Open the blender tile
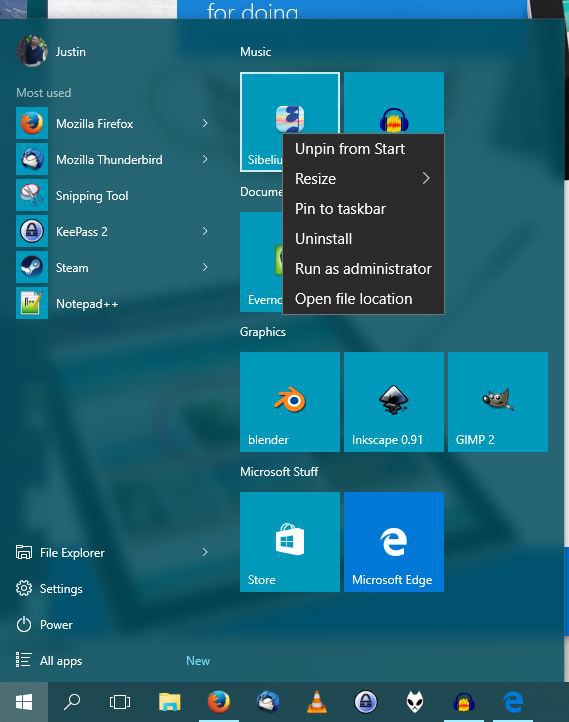Viewport: 569px width, 722px height. pyautogui.click(x=290, y=402)
